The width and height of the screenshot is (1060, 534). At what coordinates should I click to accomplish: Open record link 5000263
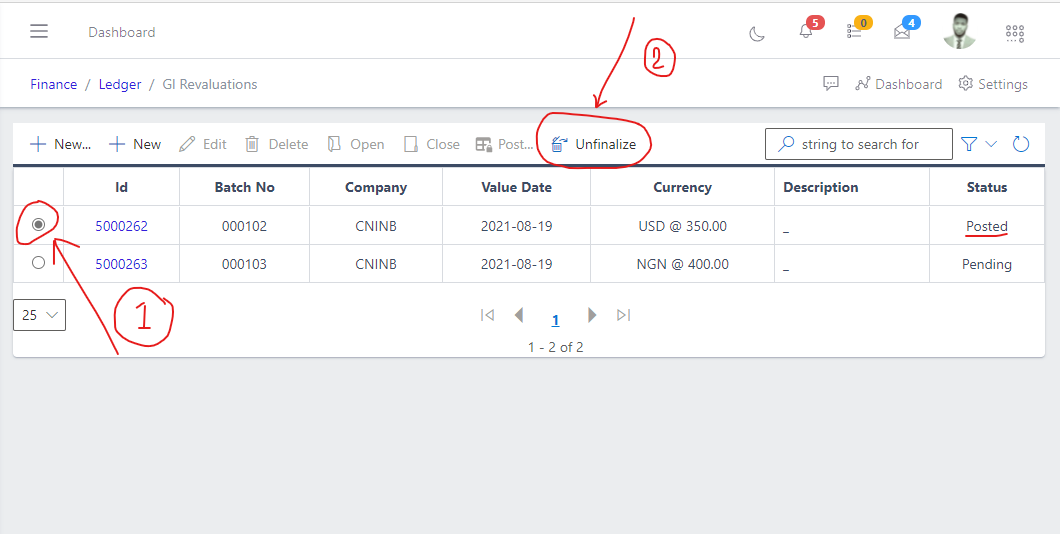[x=122, y=264]
